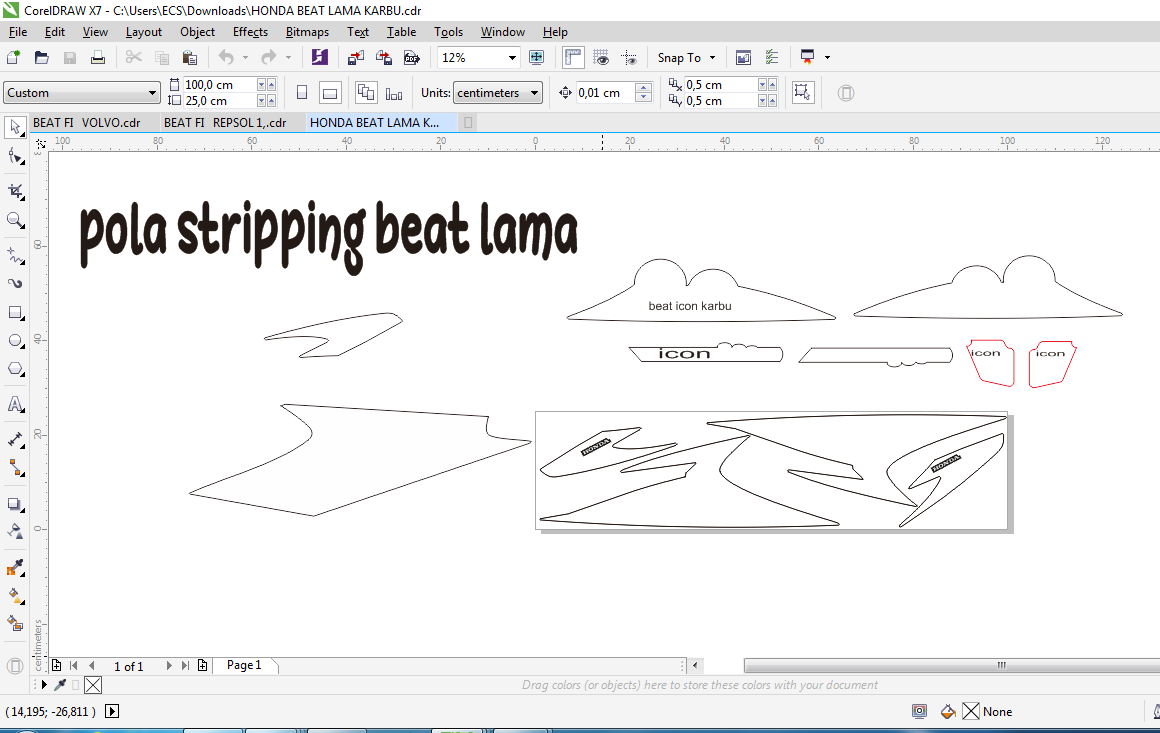Click the Export icon
This screenshot has height=733, width=1160.
[x=383, y=58]
